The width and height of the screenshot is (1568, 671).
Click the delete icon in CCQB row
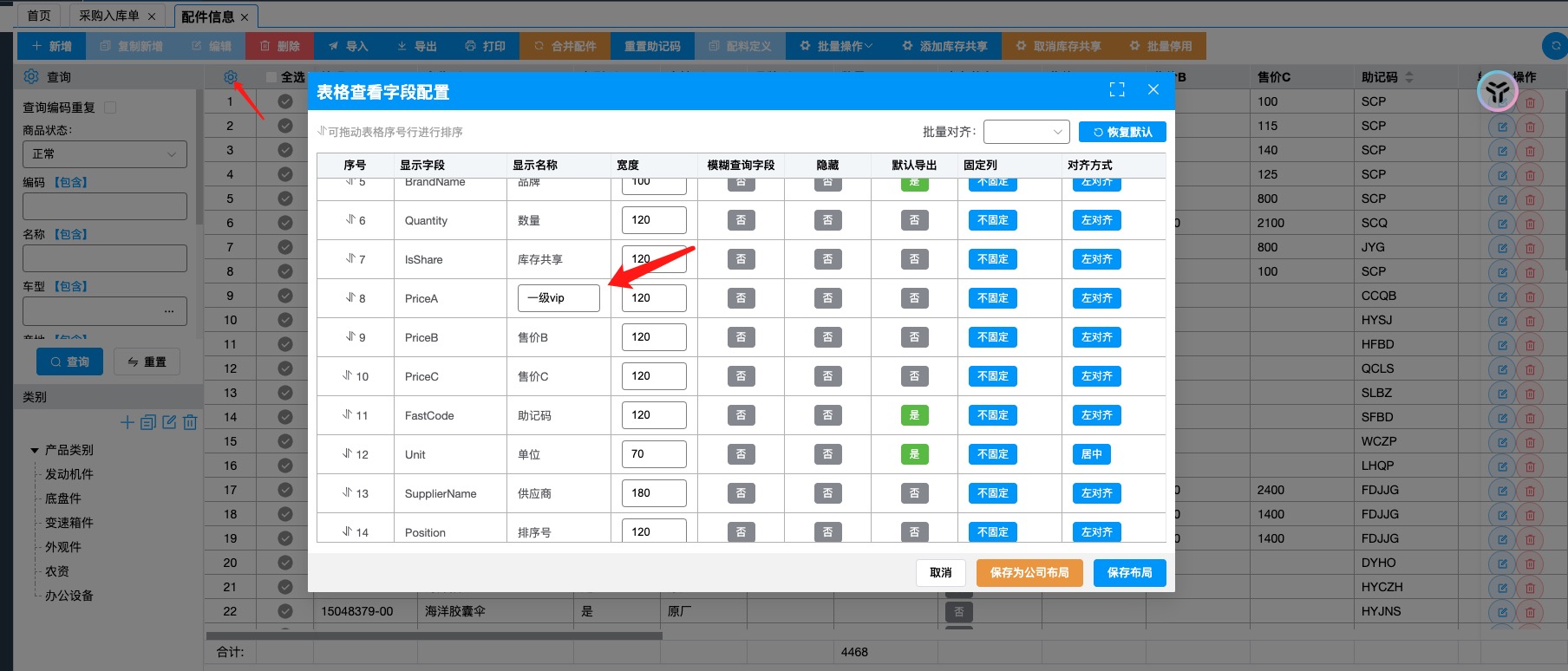pyautogui.click(x=1530, y=296)
